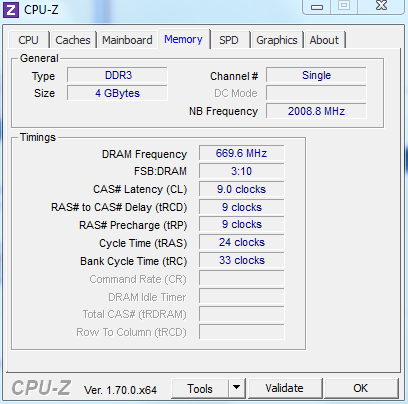Screen dimensions: 408x404
Task: Click the 33 clocks tRC value
Action: (242, 260)
